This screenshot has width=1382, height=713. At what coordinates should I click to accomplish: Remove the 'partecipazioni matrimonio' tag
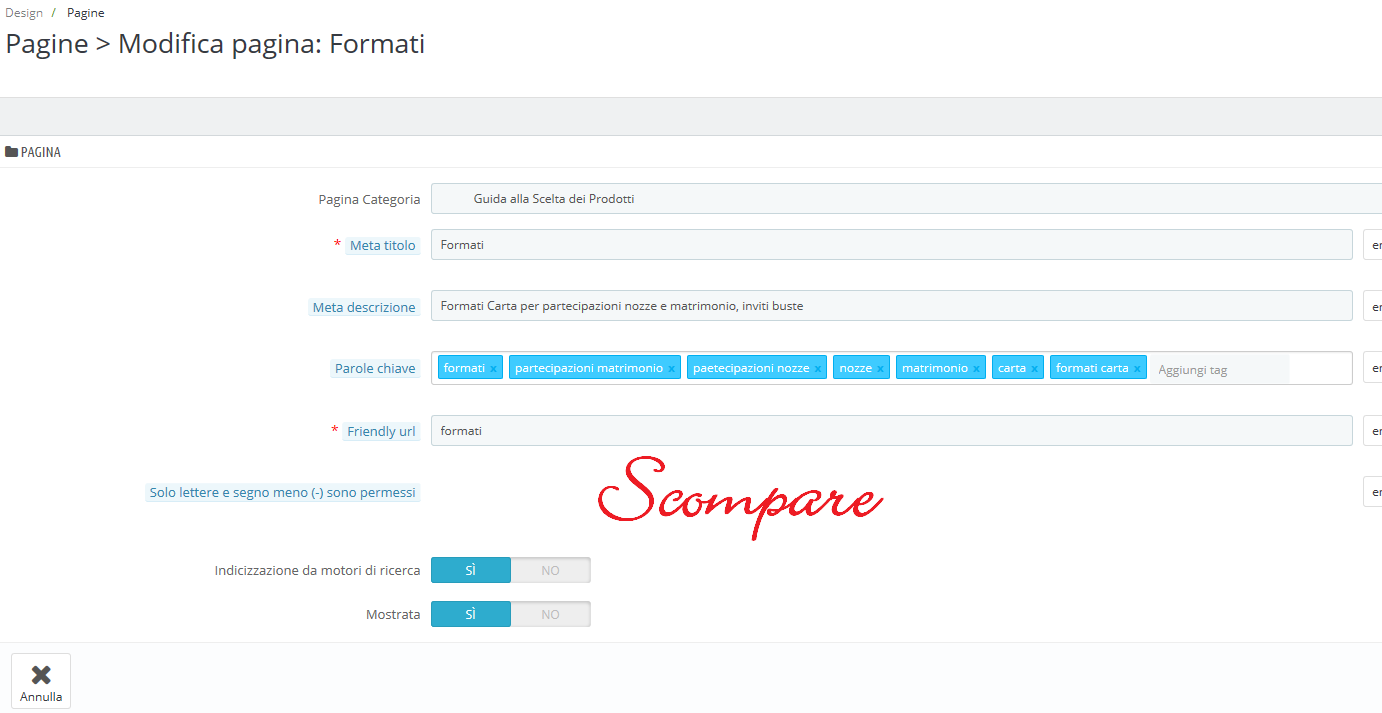(x=672, y=369)
